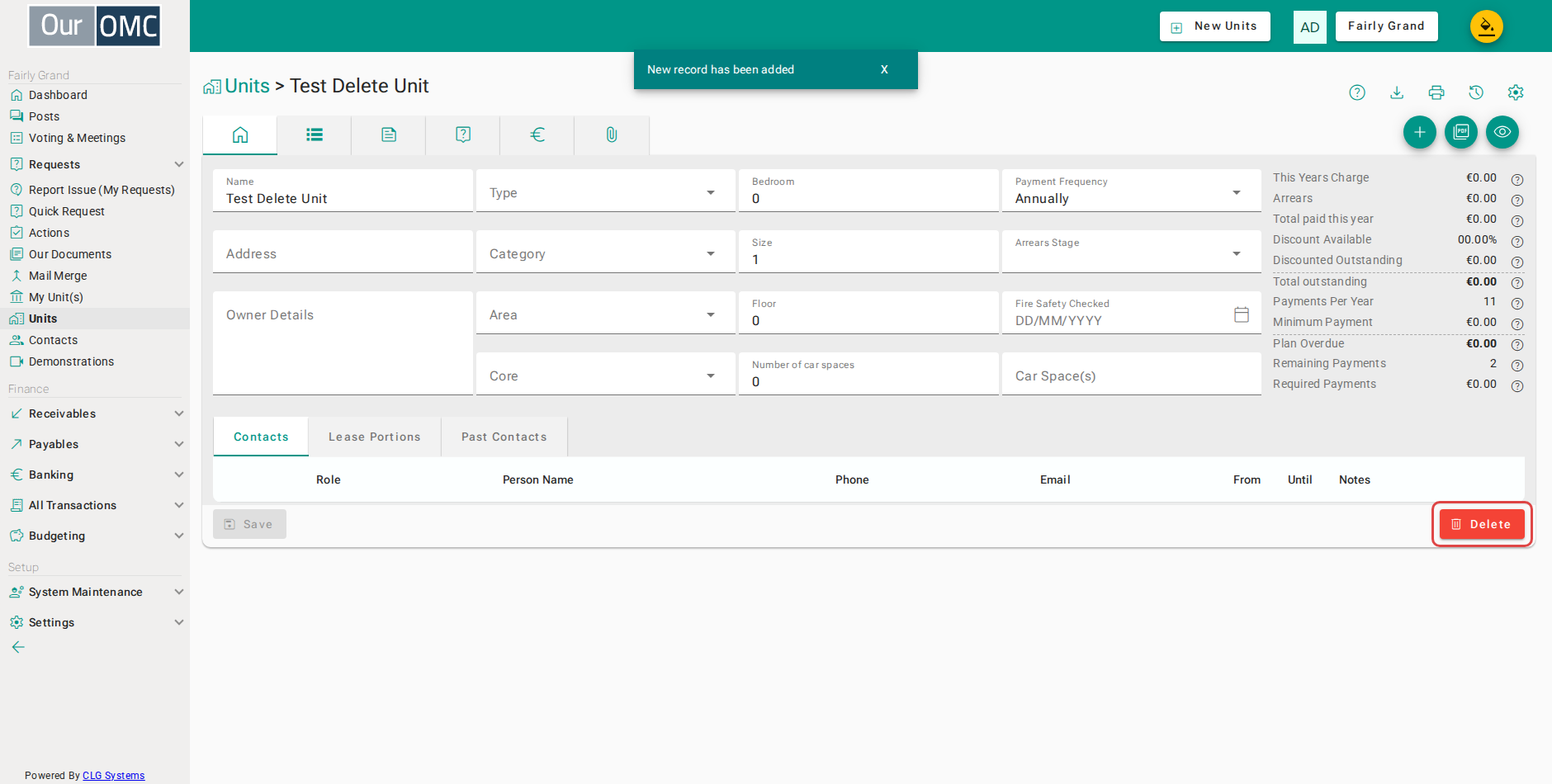Click the download icon in page toolbar
The height and width of the screenshot is (784, 1552).
click(1397, 92)
